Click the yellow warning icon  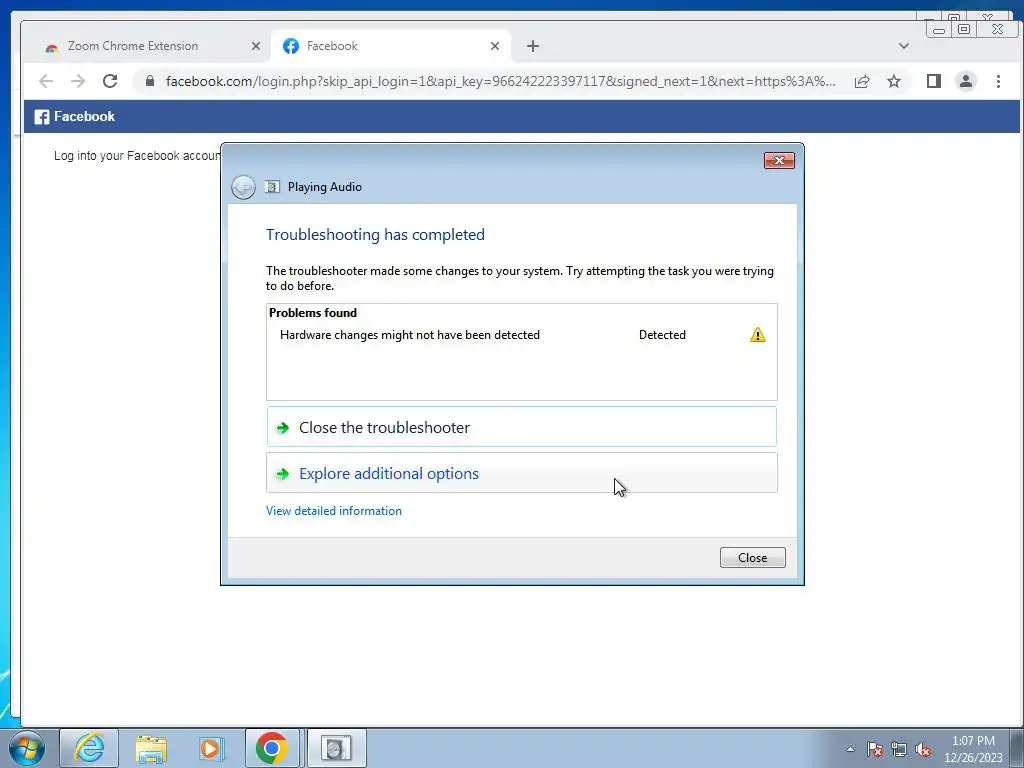point(758,335)
